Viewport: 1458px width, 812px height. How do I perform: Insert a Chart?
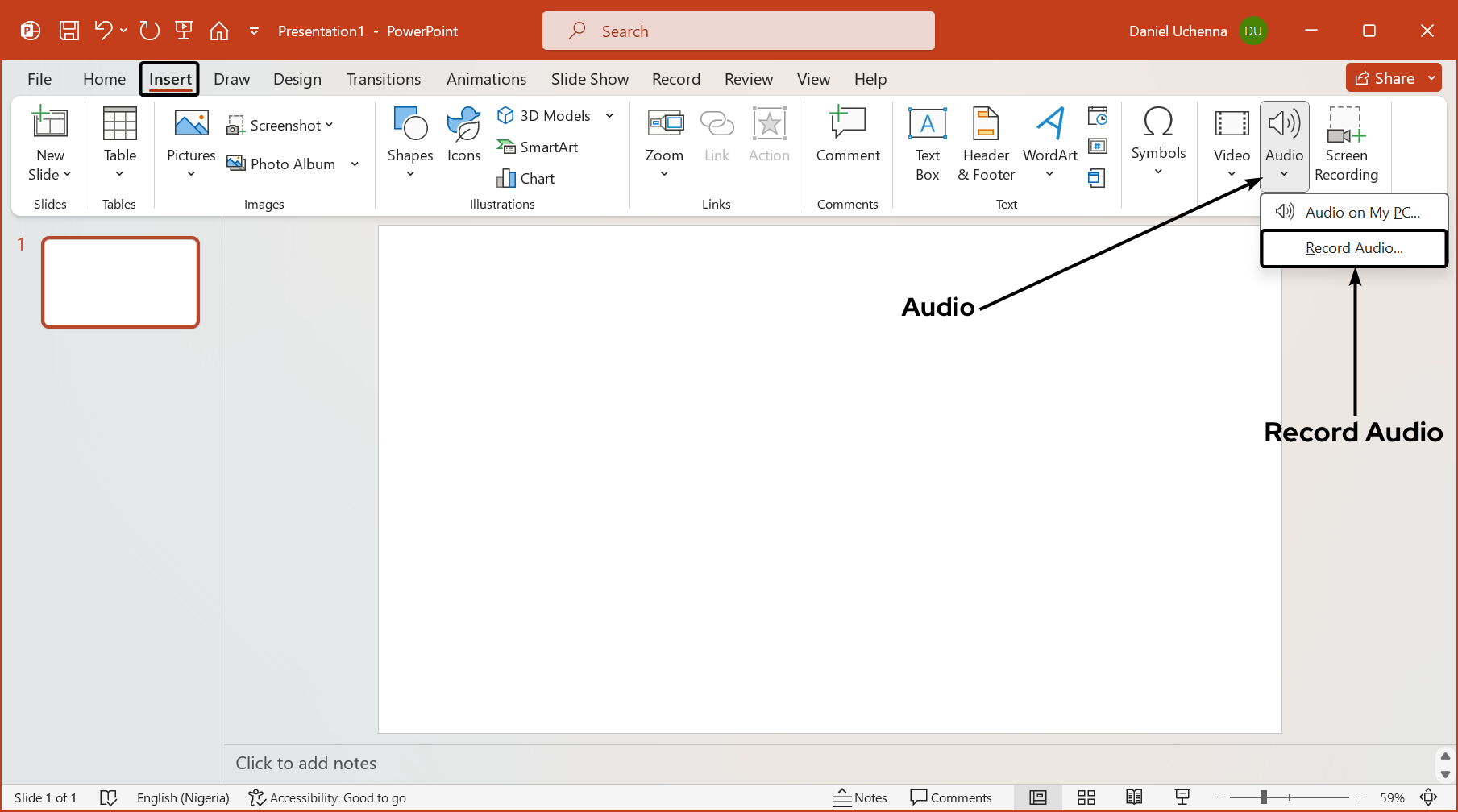tap(526, 178)
